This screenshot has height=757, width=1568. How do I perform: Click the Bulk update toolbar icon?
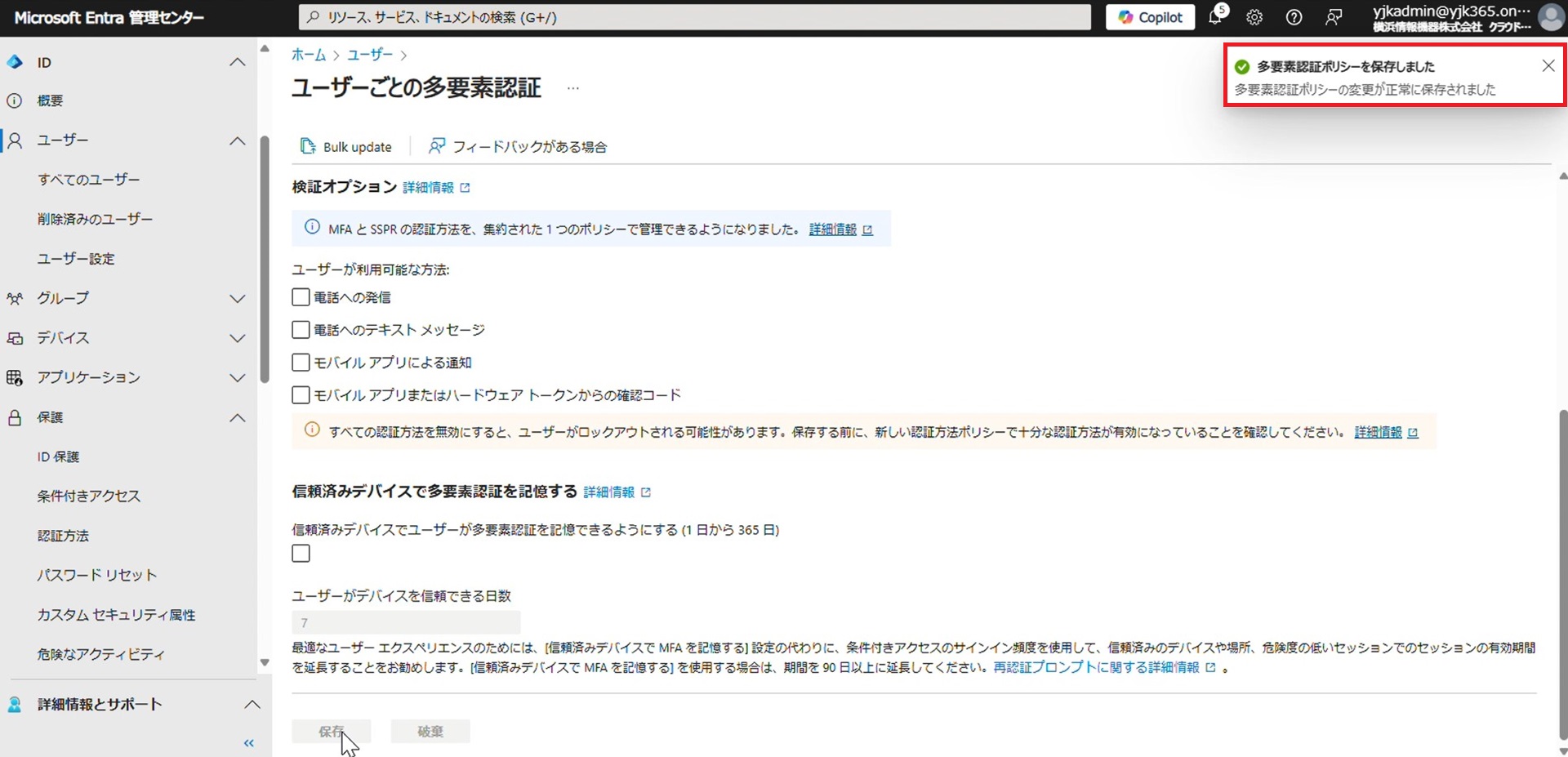(x=308, y=146)
